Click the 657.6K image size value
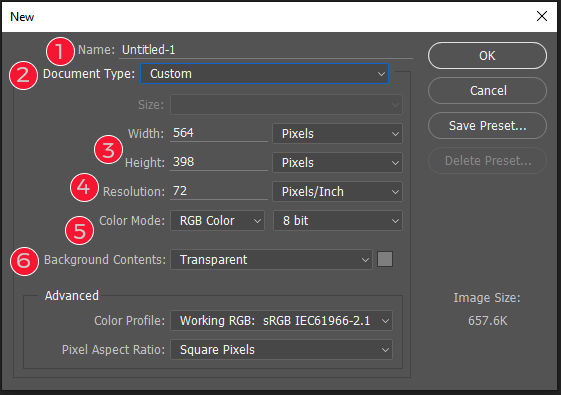Image resolution: width=561 pixels, height=395 pixels. (x=487, y=321)
